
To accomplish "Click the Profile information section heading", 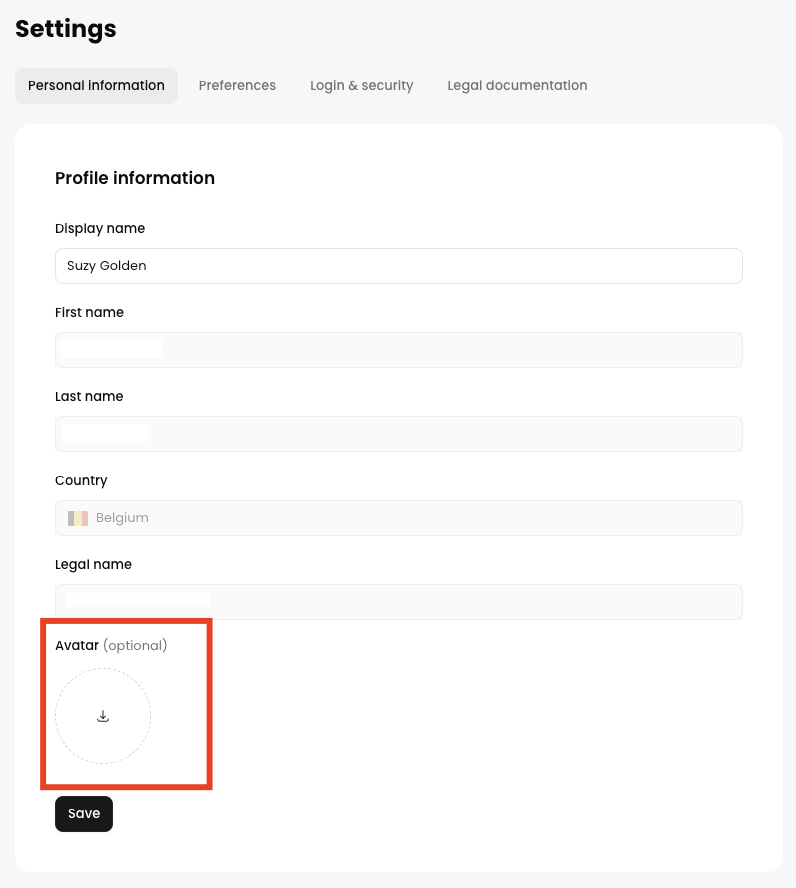I will pyautogui.click(x=135, y=178).
